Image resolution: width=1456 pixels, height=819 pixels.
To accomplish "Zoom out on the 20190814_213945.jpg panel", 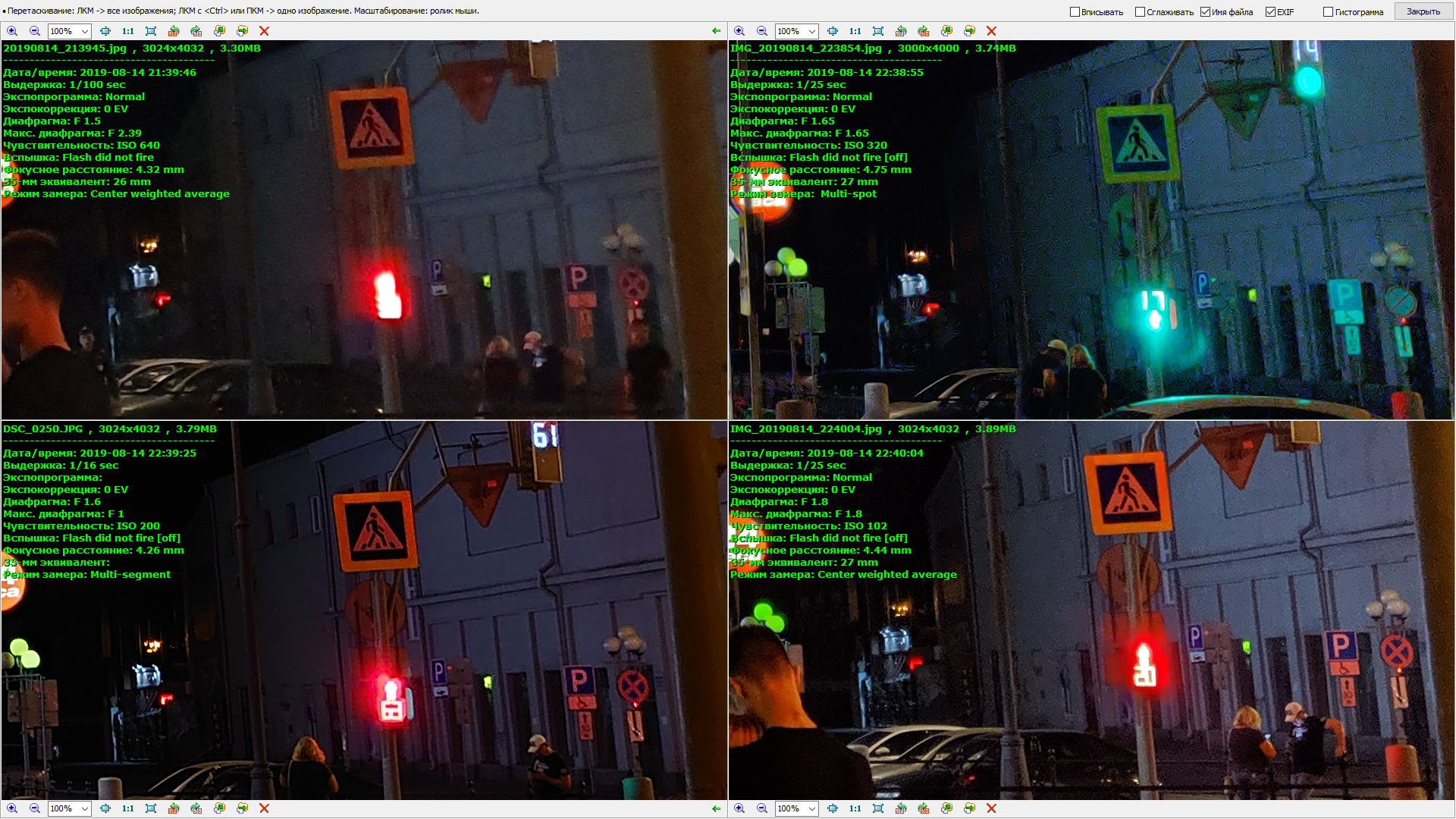I will 34,31.
